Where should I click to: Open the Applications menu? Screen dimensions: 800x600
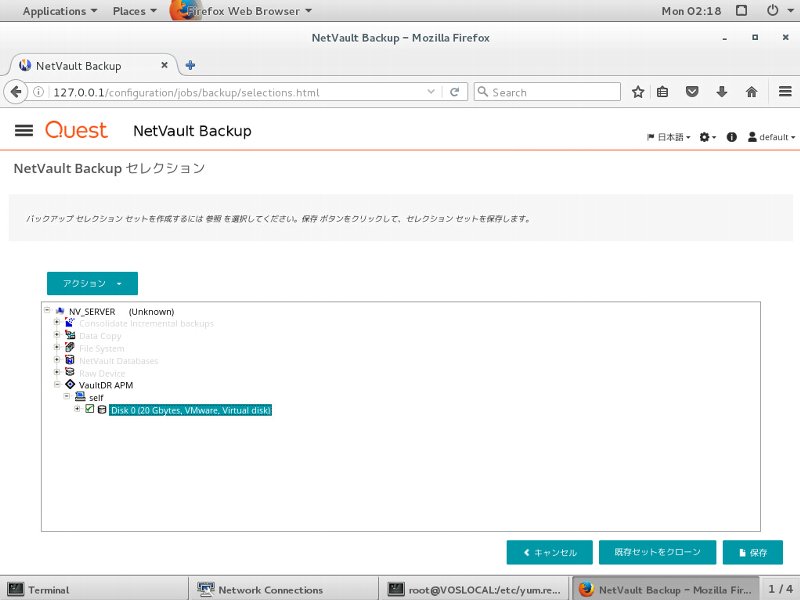coord(60,11)
